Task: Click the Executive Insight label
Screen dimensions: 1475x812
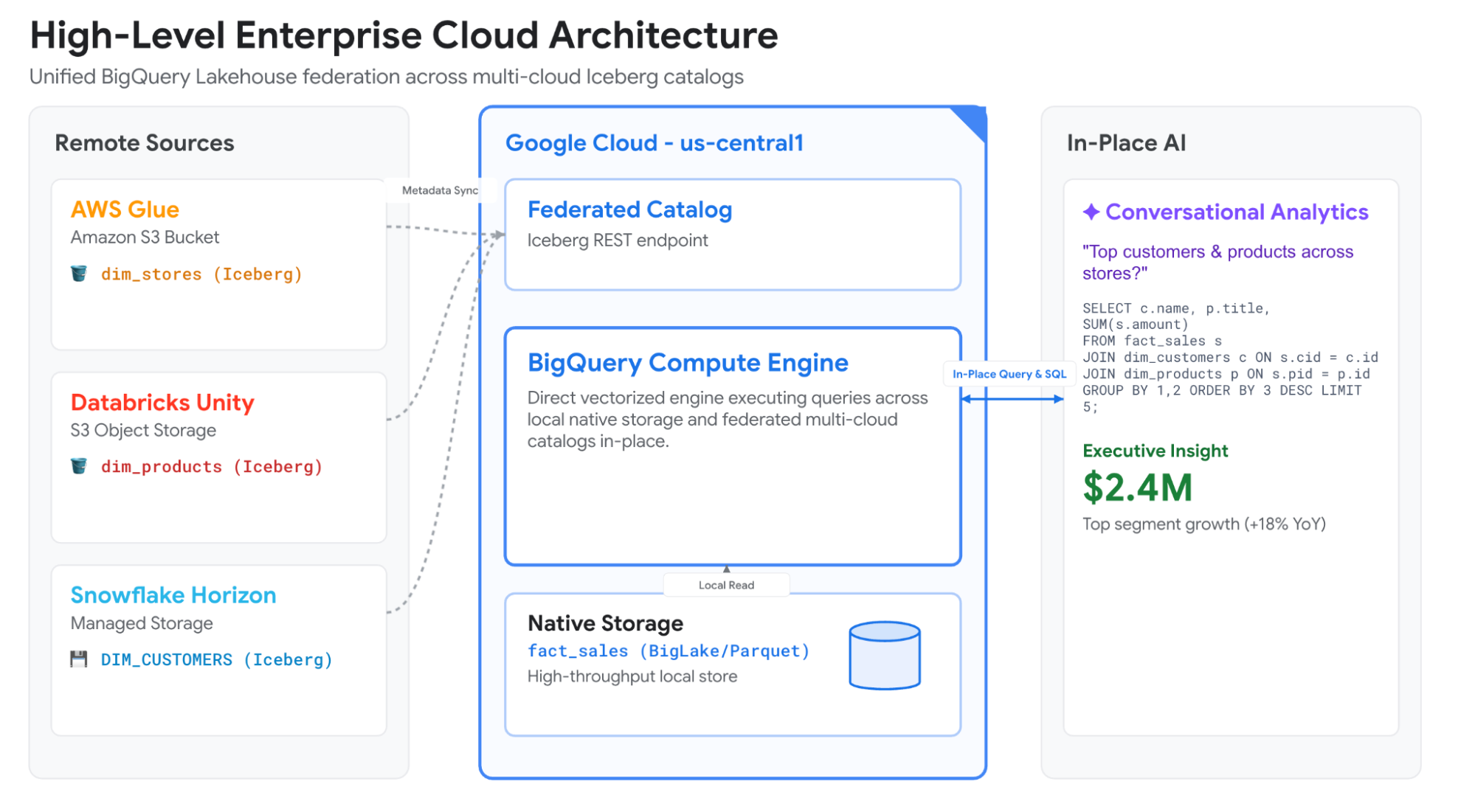Action: click(1155, 451)
